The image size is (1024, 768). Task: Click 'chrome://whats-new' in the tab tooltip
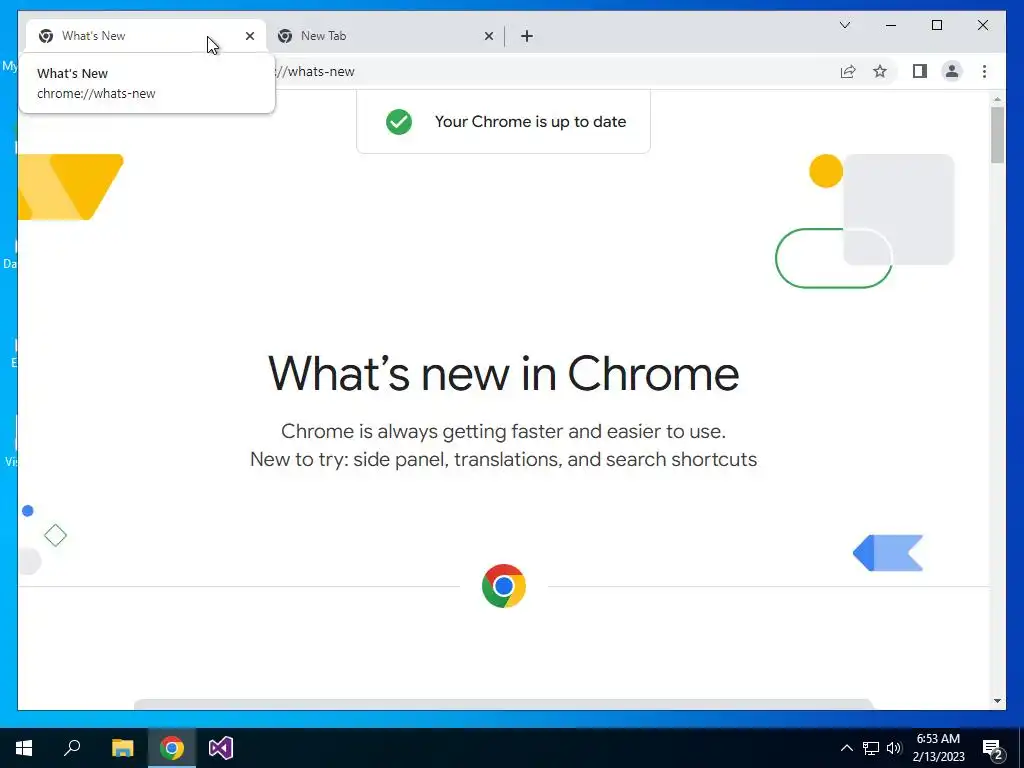pos(96,93)
